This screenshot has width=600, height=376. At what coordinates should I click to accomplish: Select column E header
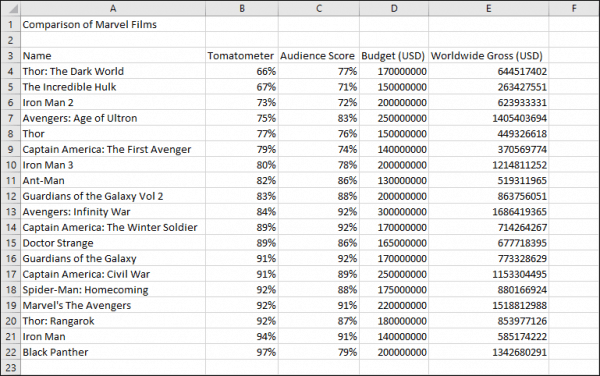pos(489,8)
